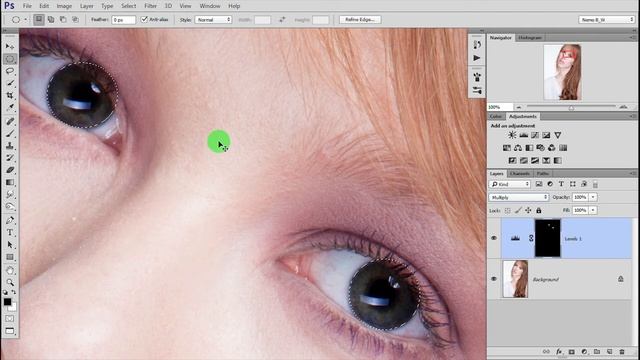Open the Image menu
This screenshot has height=360, width=640.
coord(64,6)
